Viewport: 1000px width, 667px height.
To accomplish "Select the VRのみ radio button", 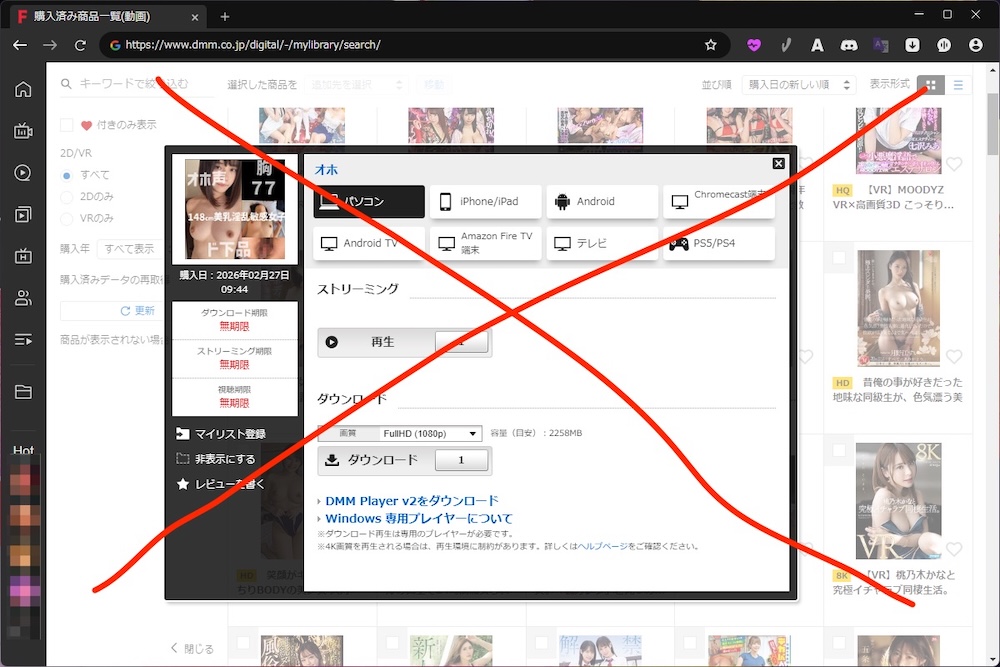I will click(67, 218).
